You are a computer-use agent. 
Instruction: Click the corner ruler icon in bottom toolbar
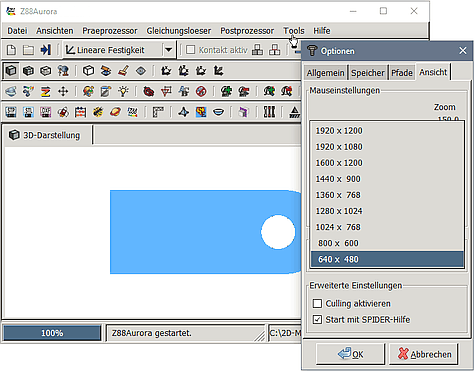tap(158, 112)
